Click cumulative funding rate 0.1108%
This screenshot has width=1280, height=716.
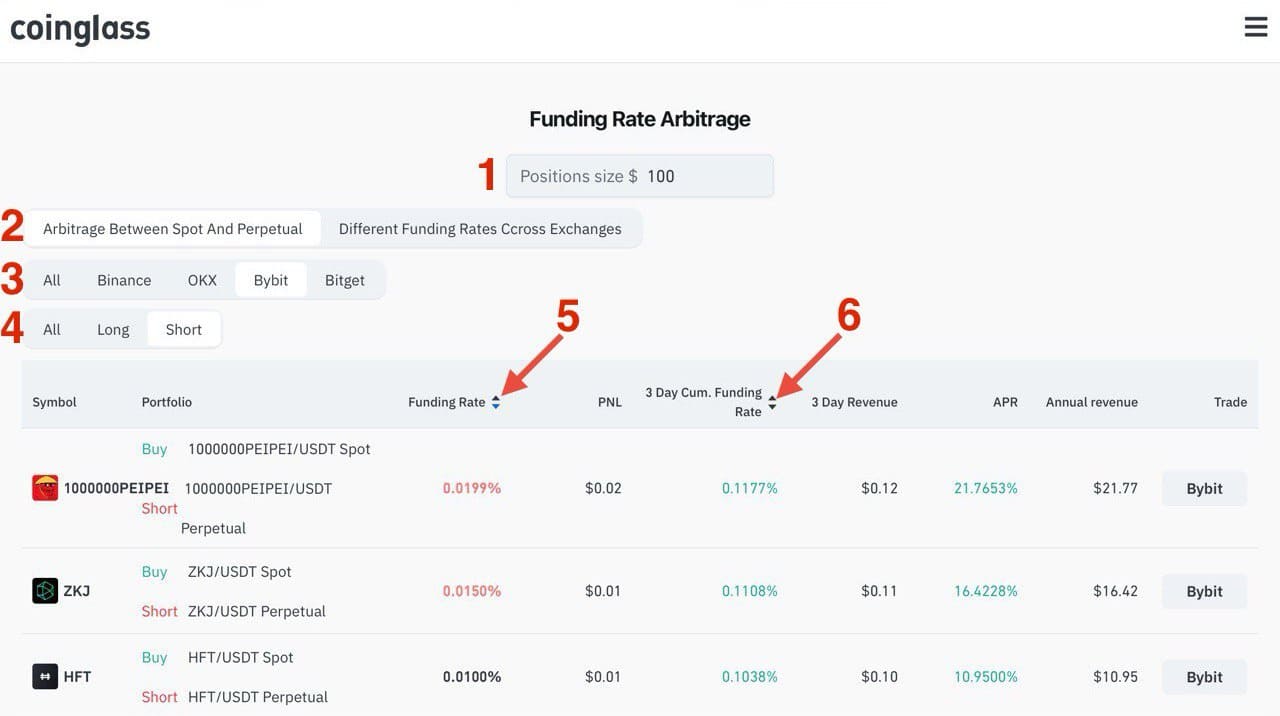750,591
